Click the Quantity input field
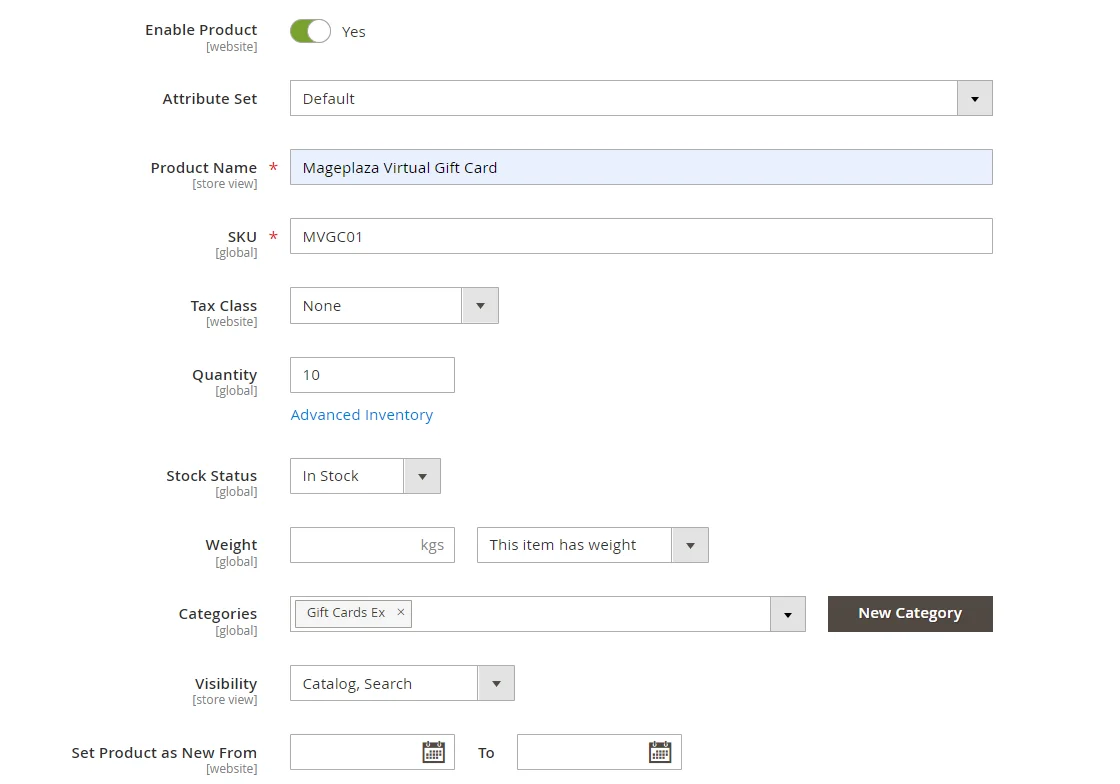Image resolution: width=1120 pixels, height=784 pixels. pos(372,375)
